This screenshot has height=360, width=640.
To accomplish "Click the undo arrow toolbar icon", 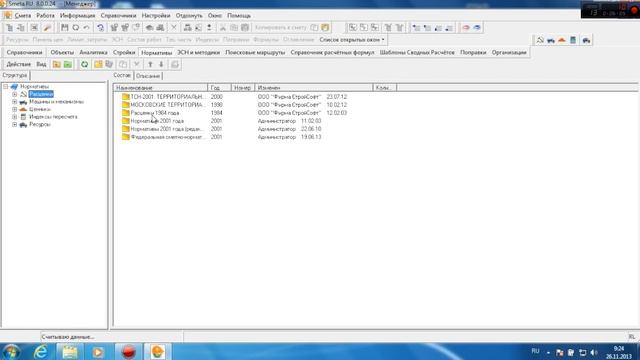I will click(87, 28).
